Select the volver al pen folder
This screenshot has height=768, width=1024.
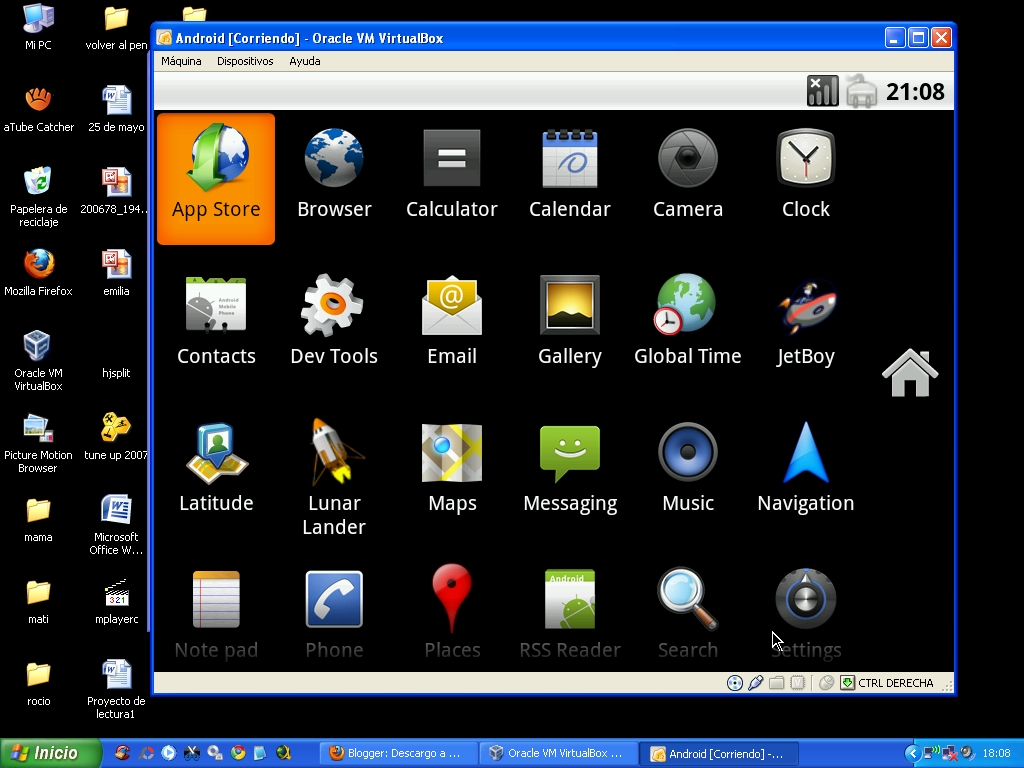116,27
